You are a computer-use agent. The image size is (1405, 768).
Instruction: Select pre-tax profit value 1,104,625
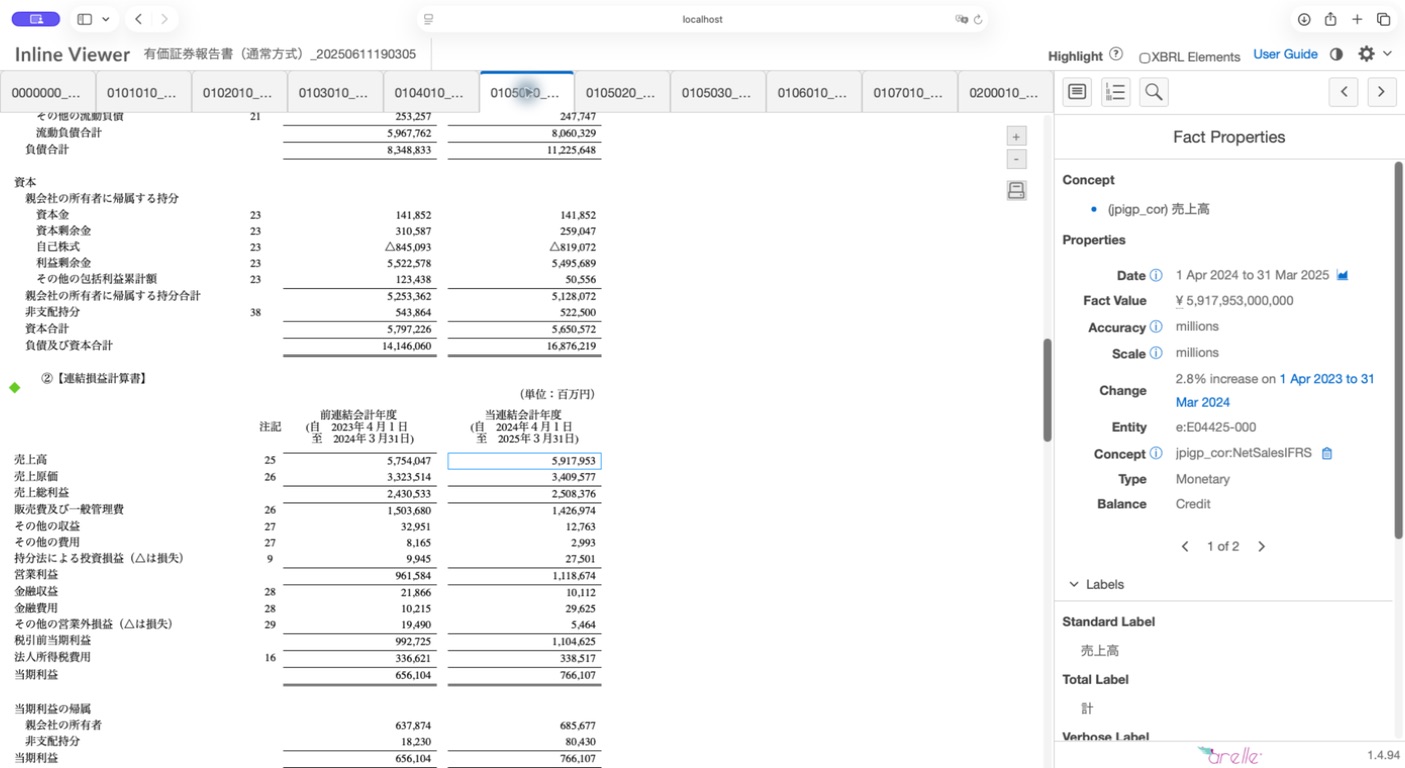tap(573, 641)
